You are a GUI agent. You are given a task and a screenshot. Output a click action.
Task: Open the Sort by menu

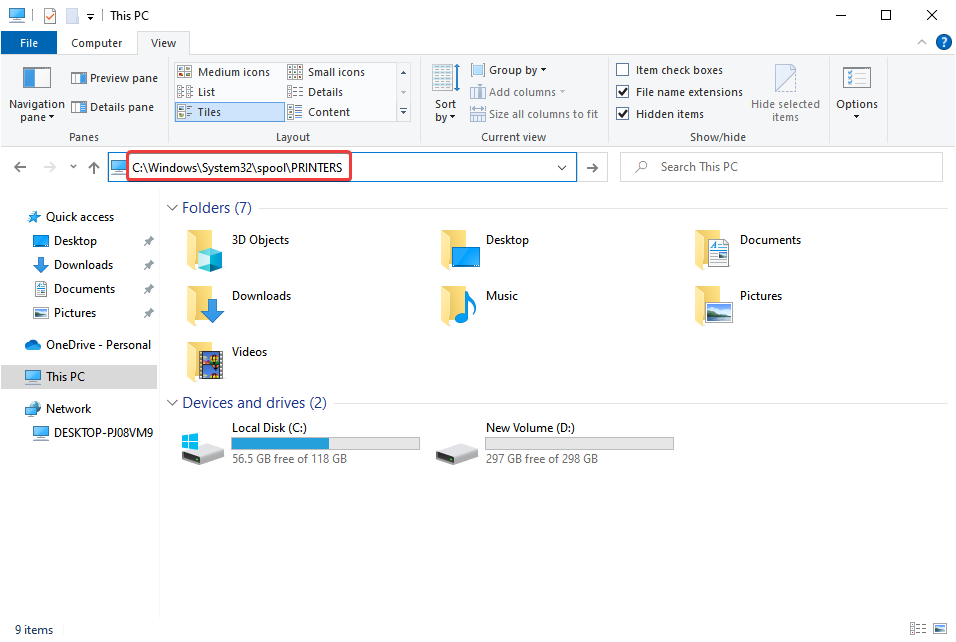tap(446, 93)
